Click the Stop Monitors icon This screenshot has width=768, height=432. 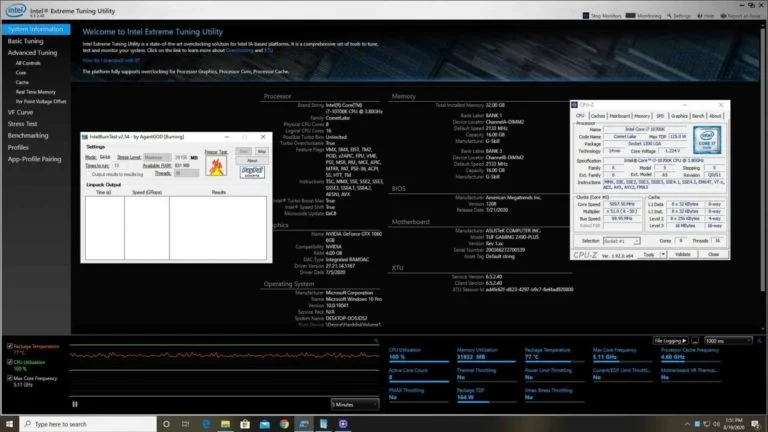(x=586, y=16)
